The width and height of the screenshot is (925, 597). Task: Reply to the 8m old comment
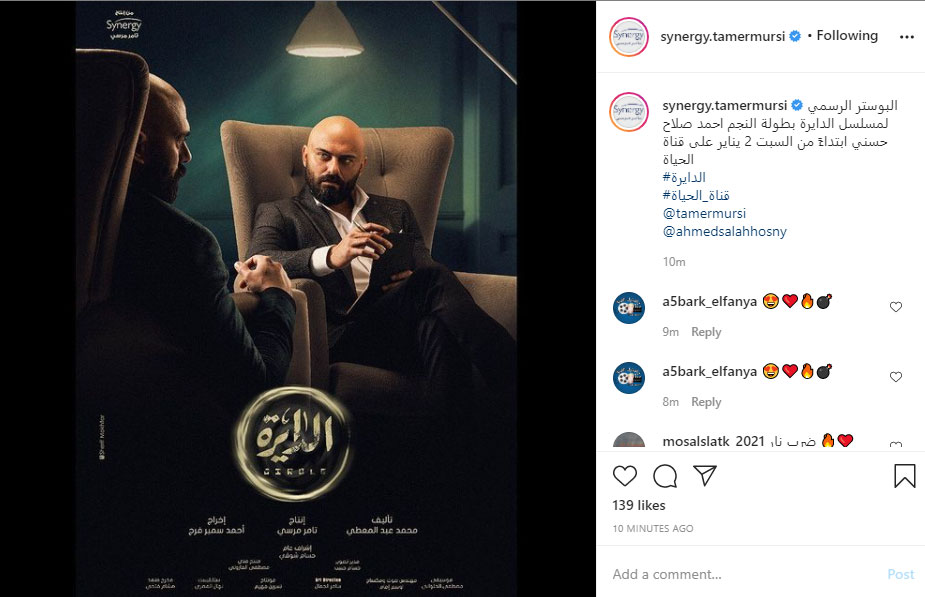pos(706,402)
